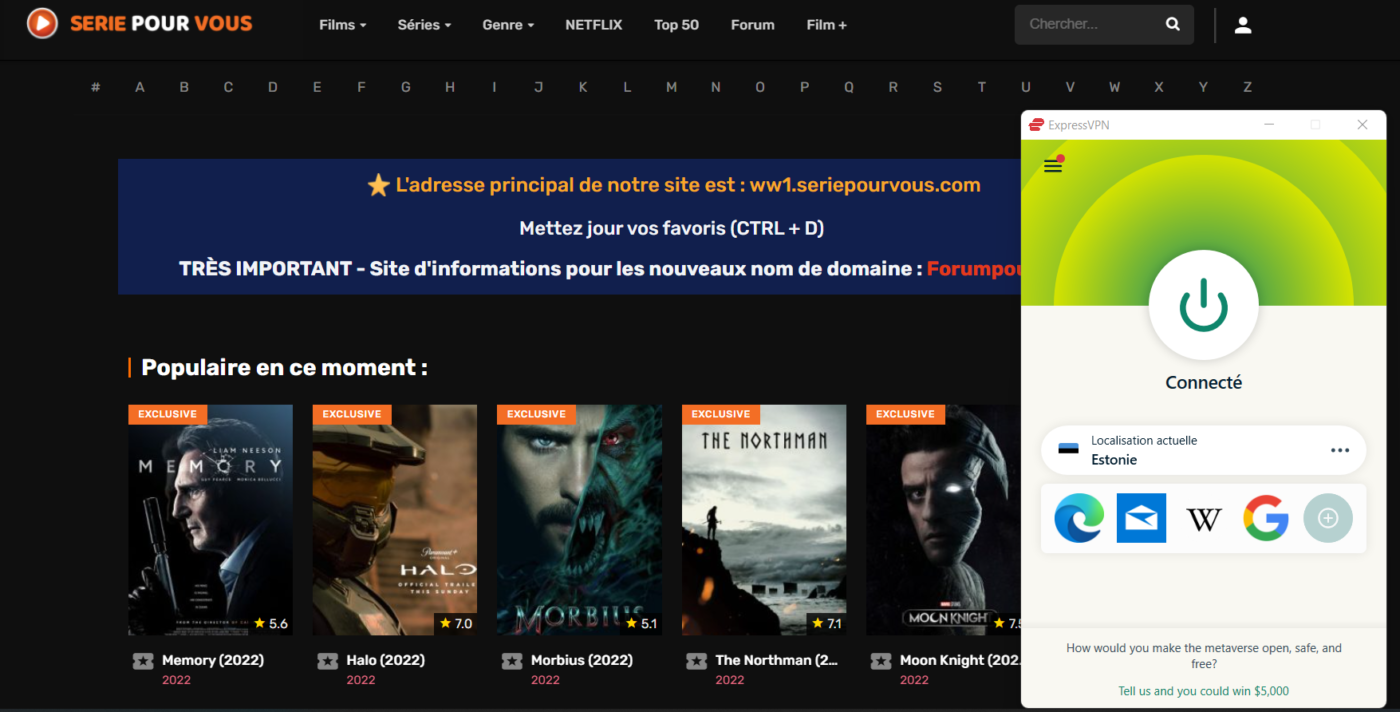Toggle the ExpressVPN power button
The height and width of the screenshot is (712, 1400).
coord(1204,305)
